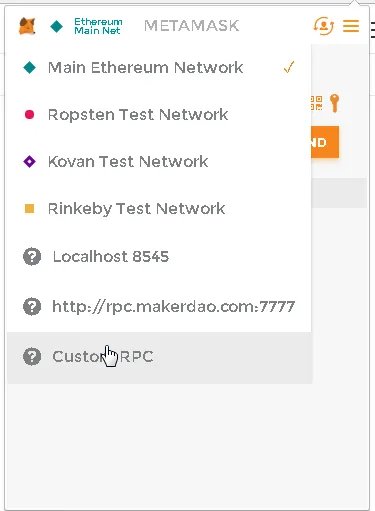Select Rinkeby Test Network

tap(159, 209)
